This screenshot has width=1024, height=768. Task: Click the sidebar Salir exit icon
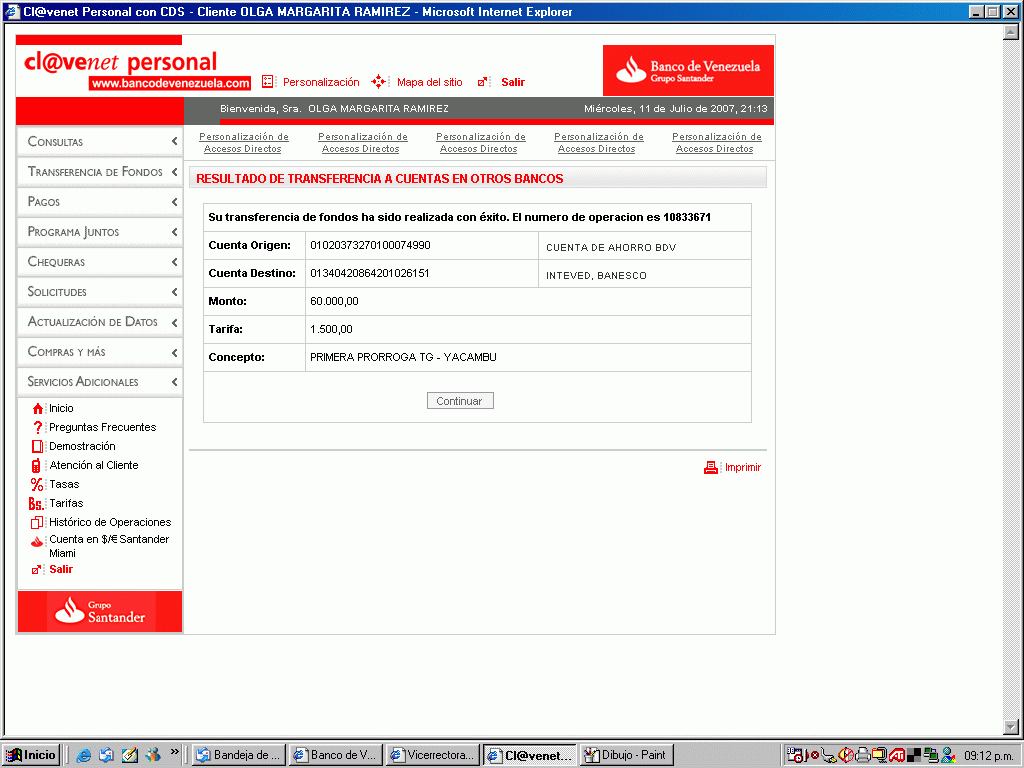click(x=37, y=569)
